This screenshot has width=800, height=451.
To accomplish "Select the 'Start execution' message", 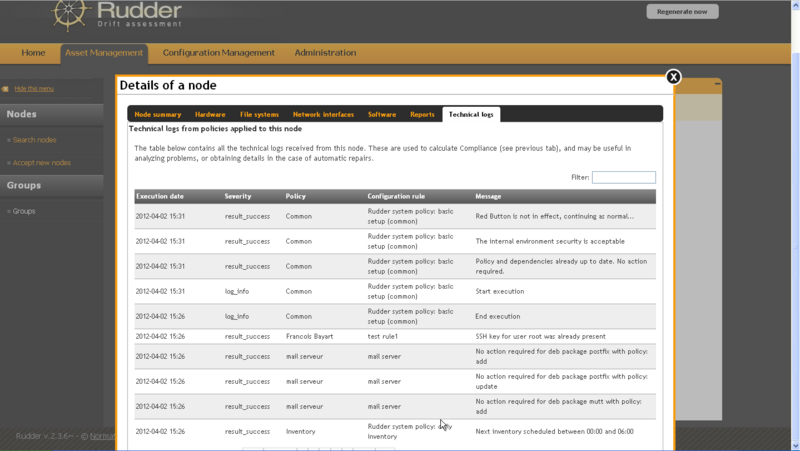I will tap(499, 291).
